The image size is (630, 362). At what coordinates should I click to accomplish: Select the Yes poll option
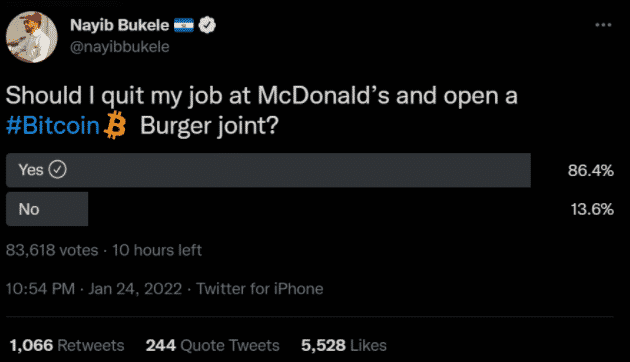(x=268, y=170)
